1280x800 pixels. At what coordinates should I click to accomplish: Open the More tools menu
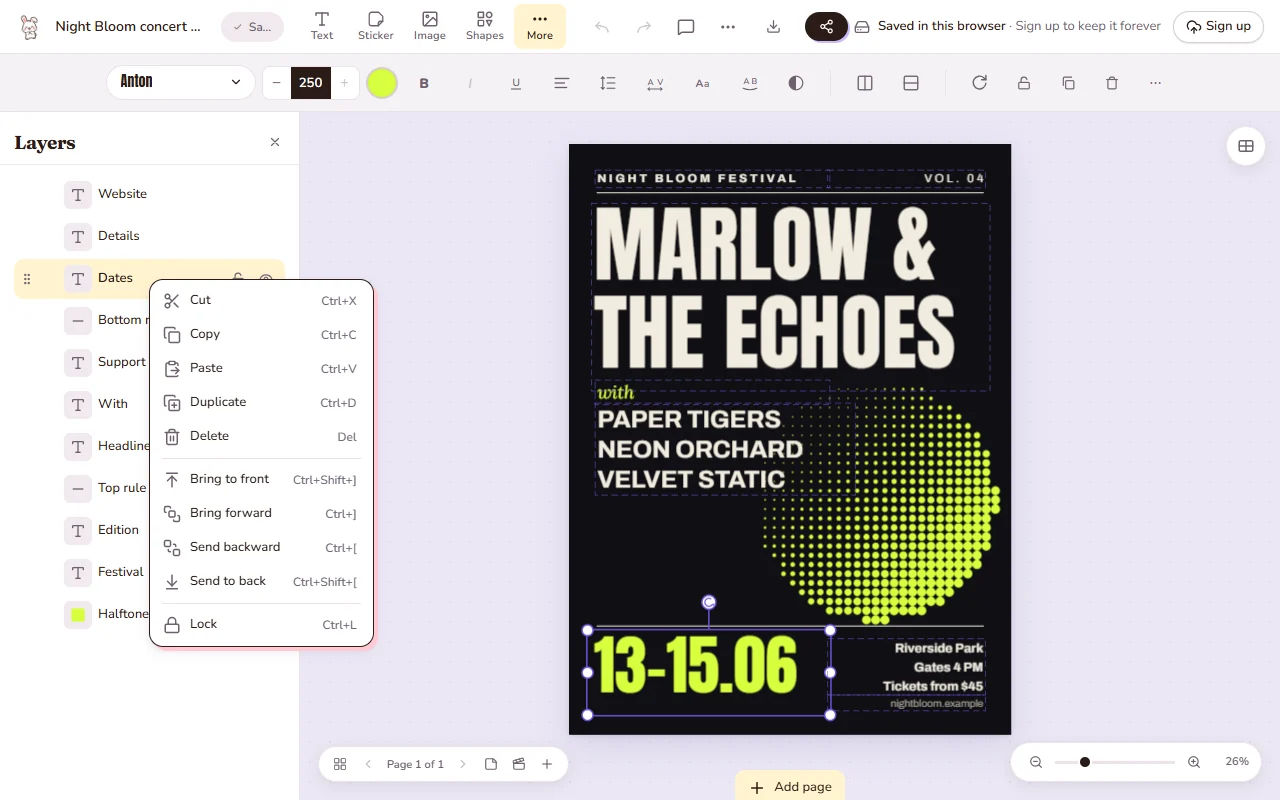pyautogui.click(x=540, y=26)
